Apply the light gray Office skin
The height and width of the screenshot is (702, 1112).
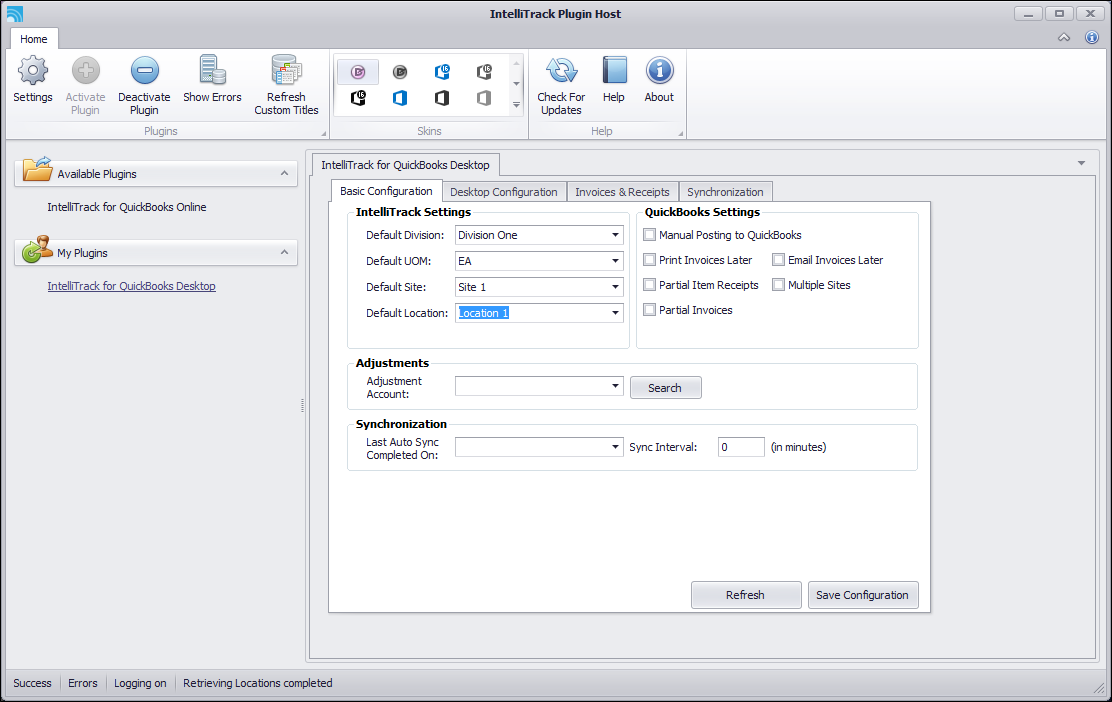pos(484,98)
